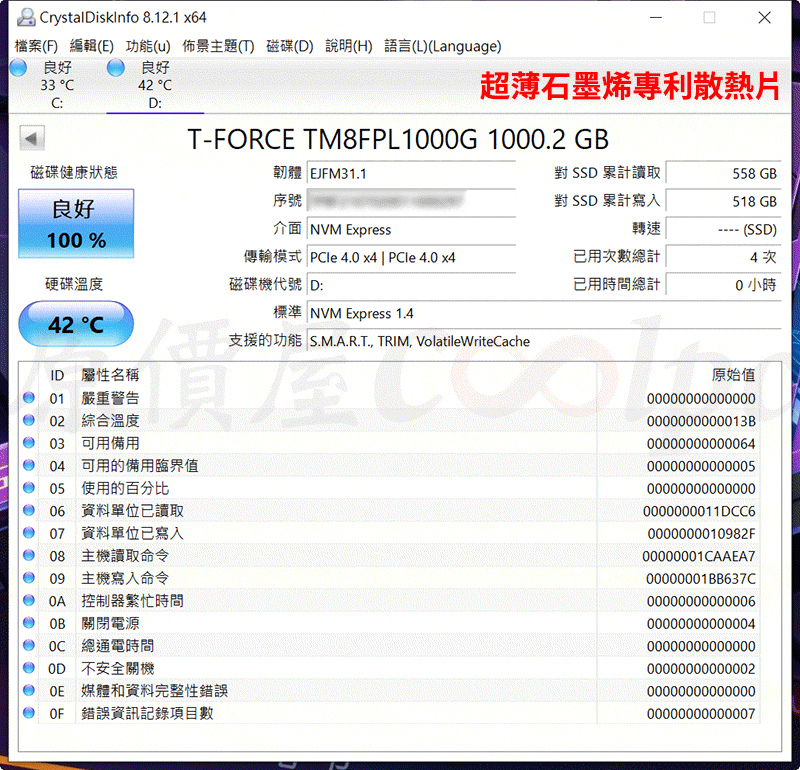Click status orb for 0B 關閉電源
Image resolution: width=800 pixels, height=770 pixels.
click(x=29, y=623)
